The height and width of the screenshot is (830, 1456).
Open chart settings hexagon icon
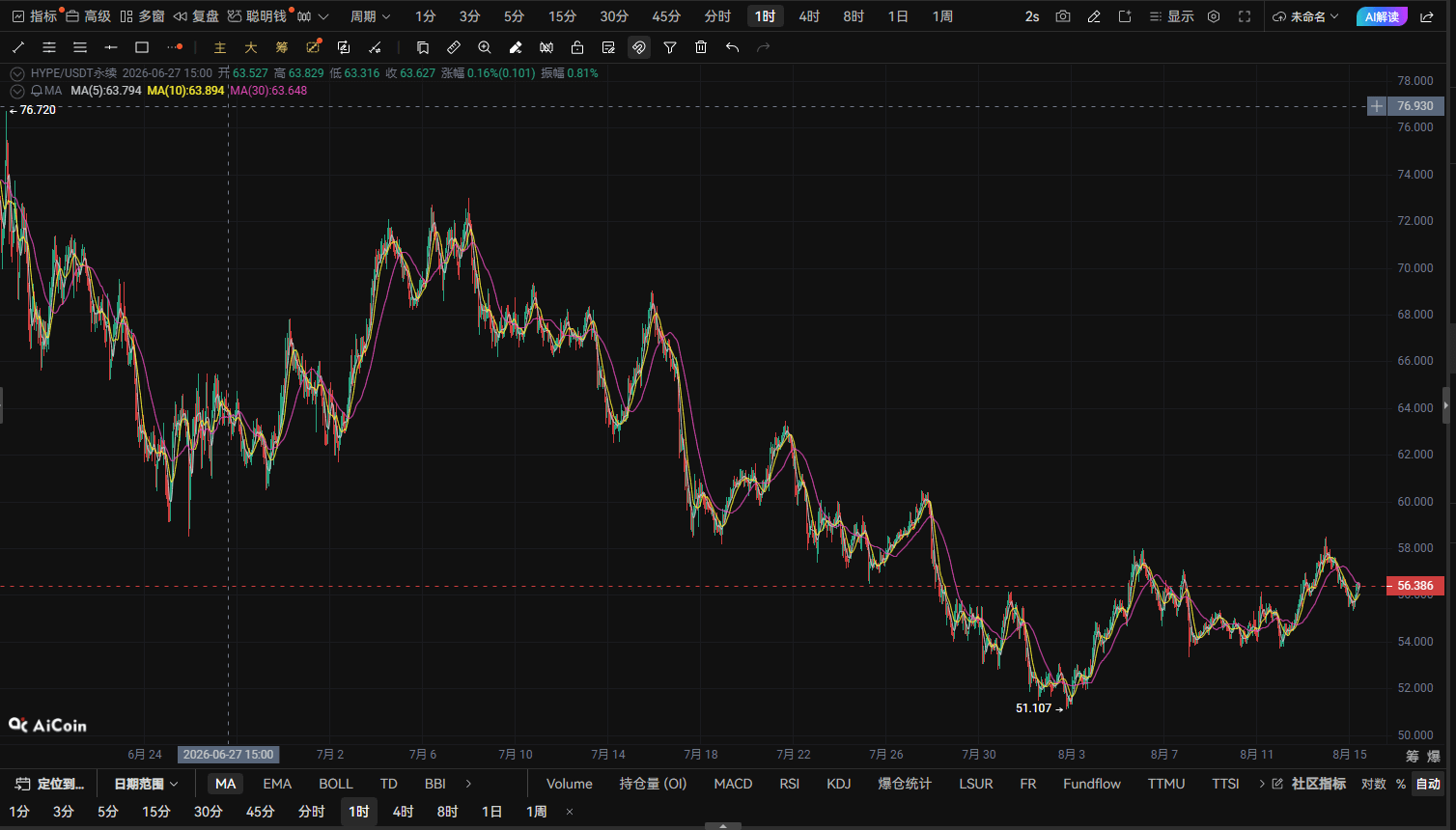pyautogui.click(x=1214, y=16)
